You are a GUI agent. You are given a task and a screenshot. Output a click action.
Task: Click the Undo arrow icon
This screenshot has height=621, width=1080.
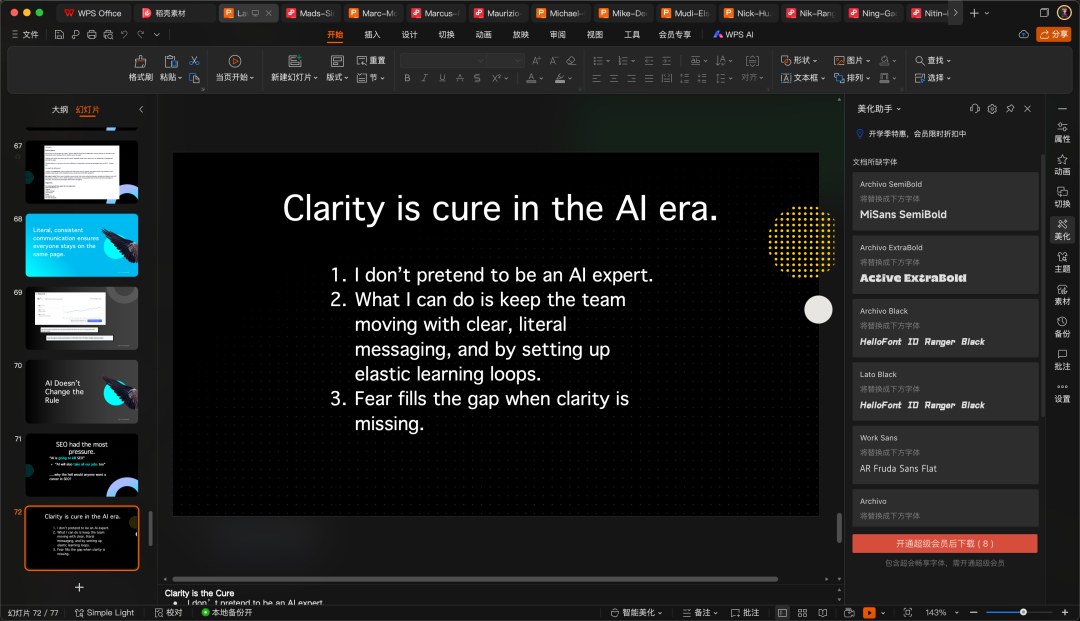pos(124,34)
